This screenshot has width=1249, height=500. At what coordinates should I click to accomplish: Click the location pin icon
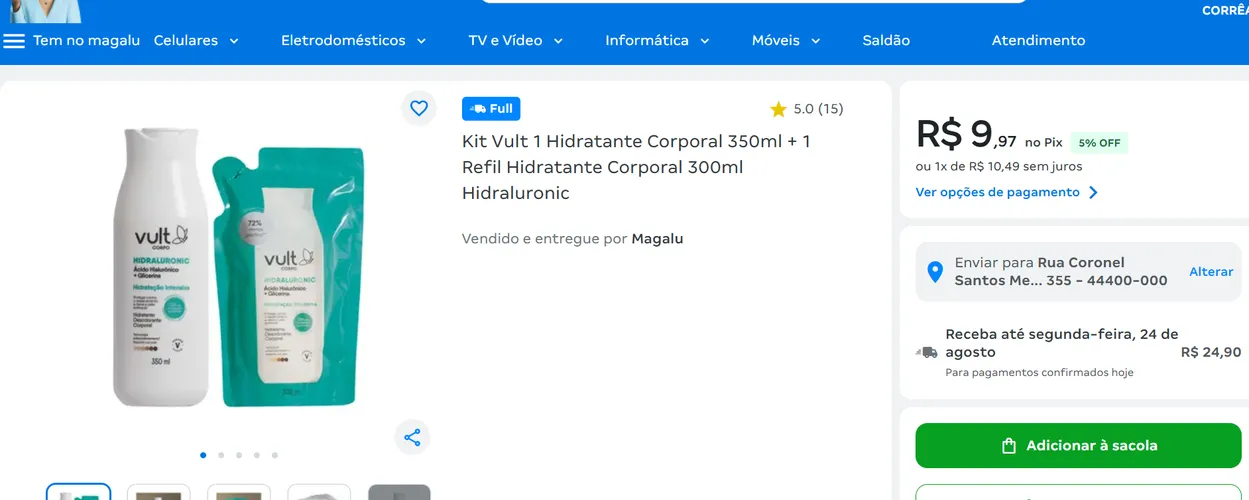[935, 272]
